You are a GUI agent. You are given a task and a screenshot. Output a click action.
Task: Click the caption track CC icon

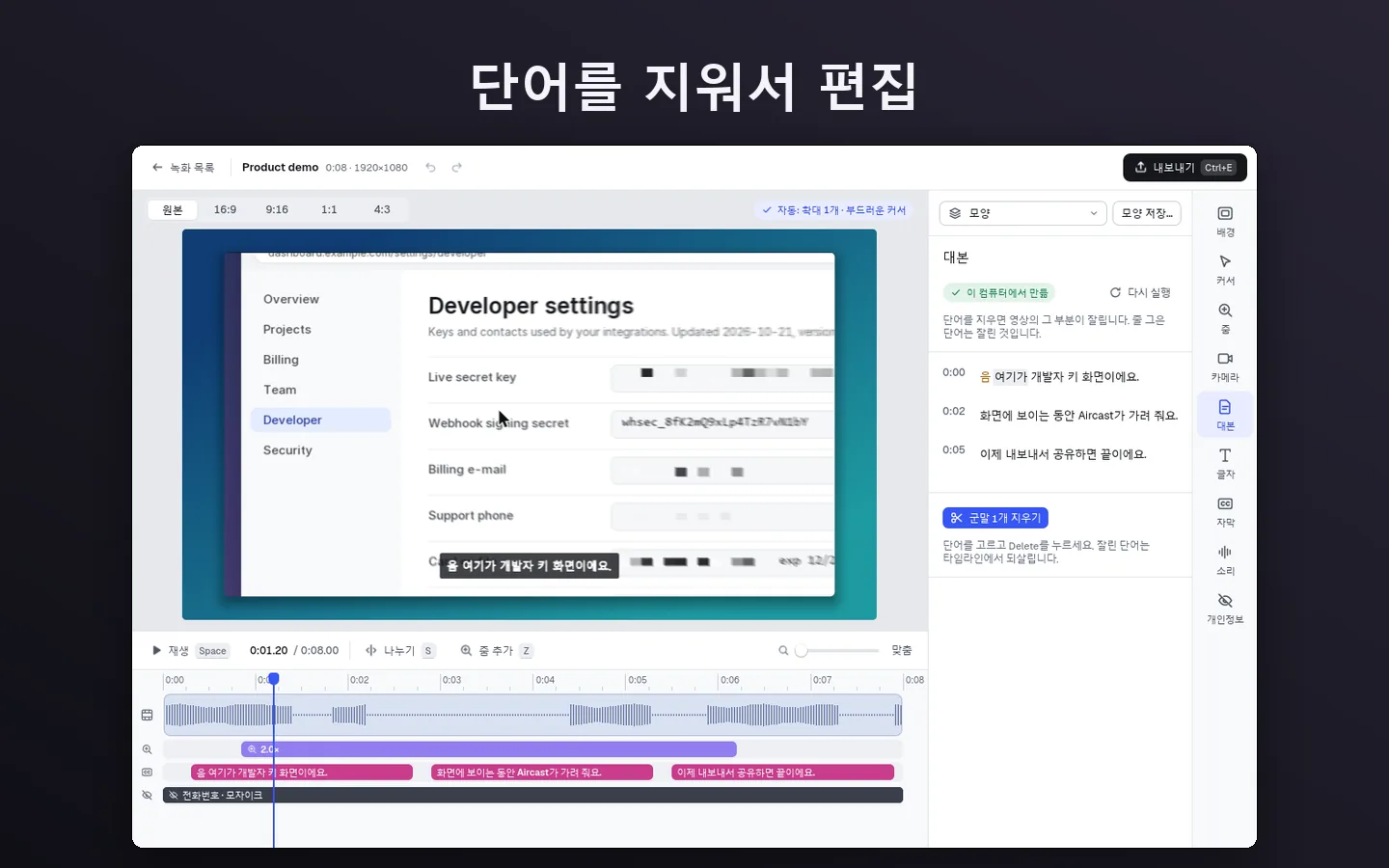click(x=147, y=773)
